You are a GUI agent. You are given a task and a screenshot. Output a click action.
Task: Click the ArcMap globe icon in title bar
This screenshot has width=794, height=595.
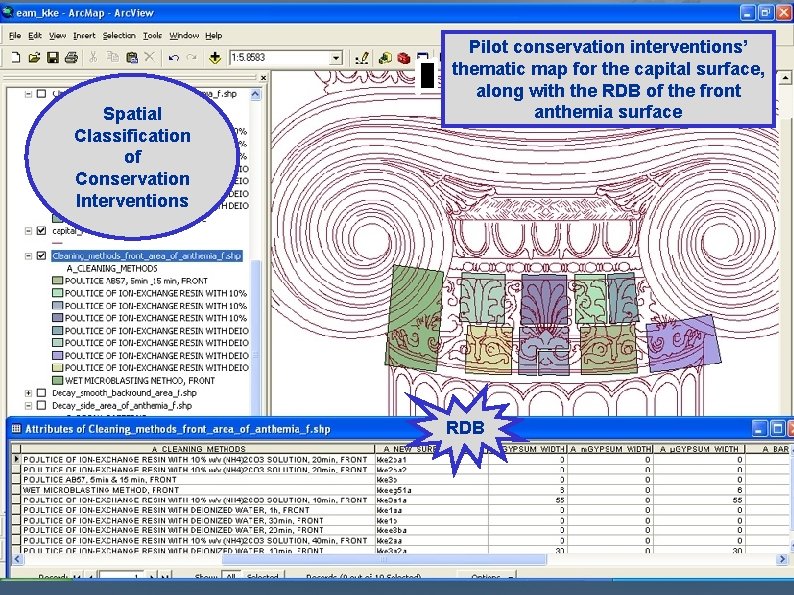click(x=8, y=12)
